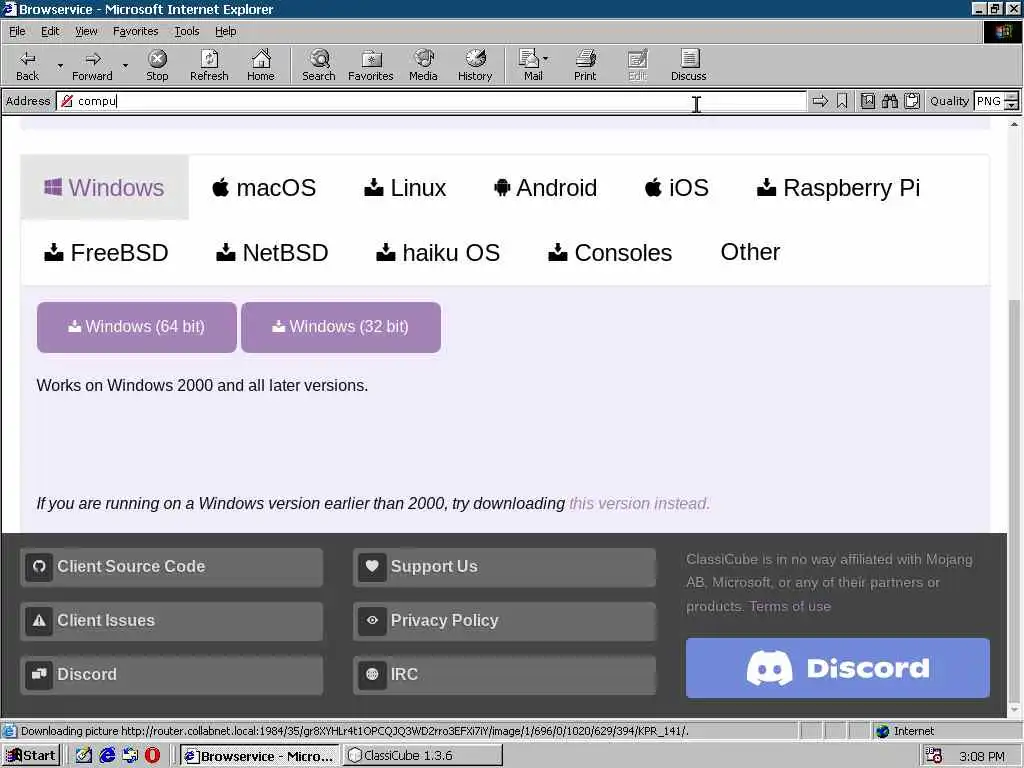Viewport: 1024px width, 768px height.
Task: Select the iOS platform tab
Action: tap(677, 187)
